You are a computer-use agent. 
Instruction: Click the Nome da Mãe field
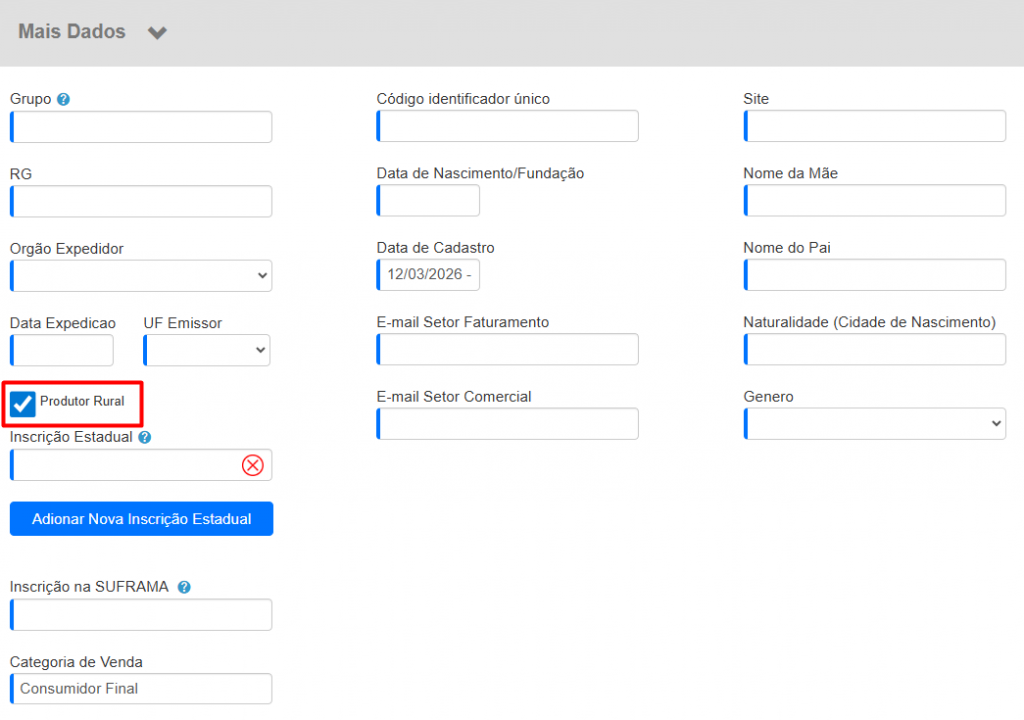coord(875,201)
